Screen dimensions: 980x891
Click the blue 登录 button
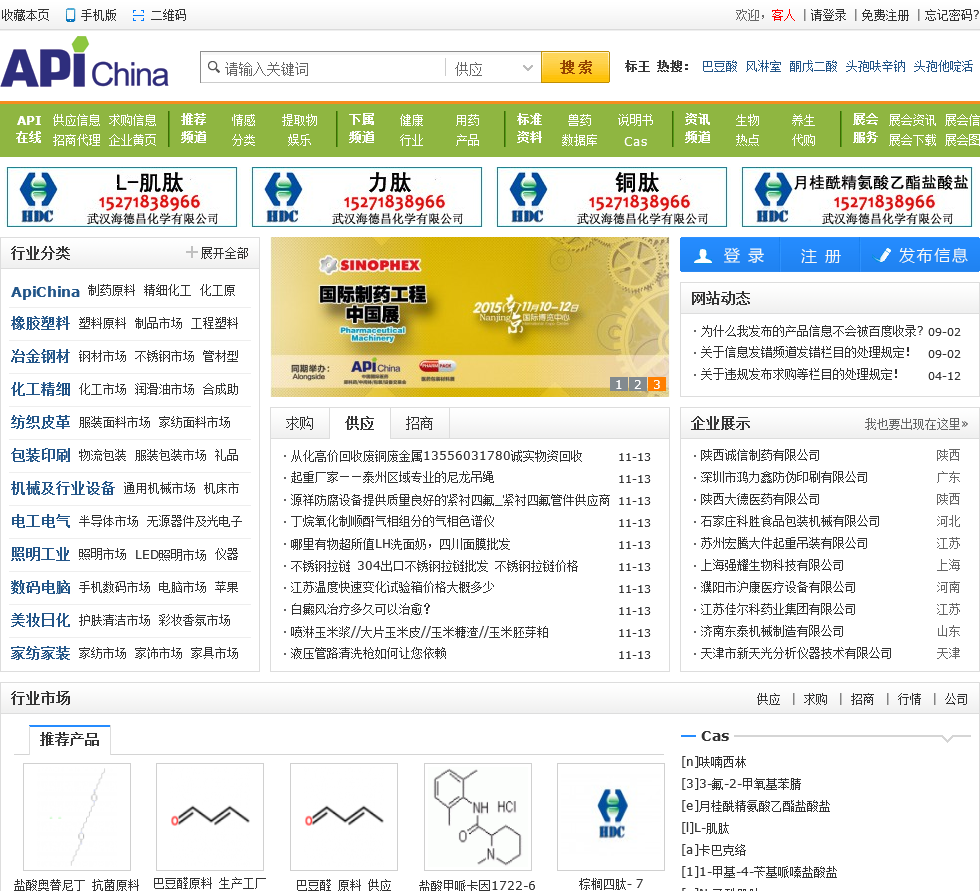coord(729,255)
